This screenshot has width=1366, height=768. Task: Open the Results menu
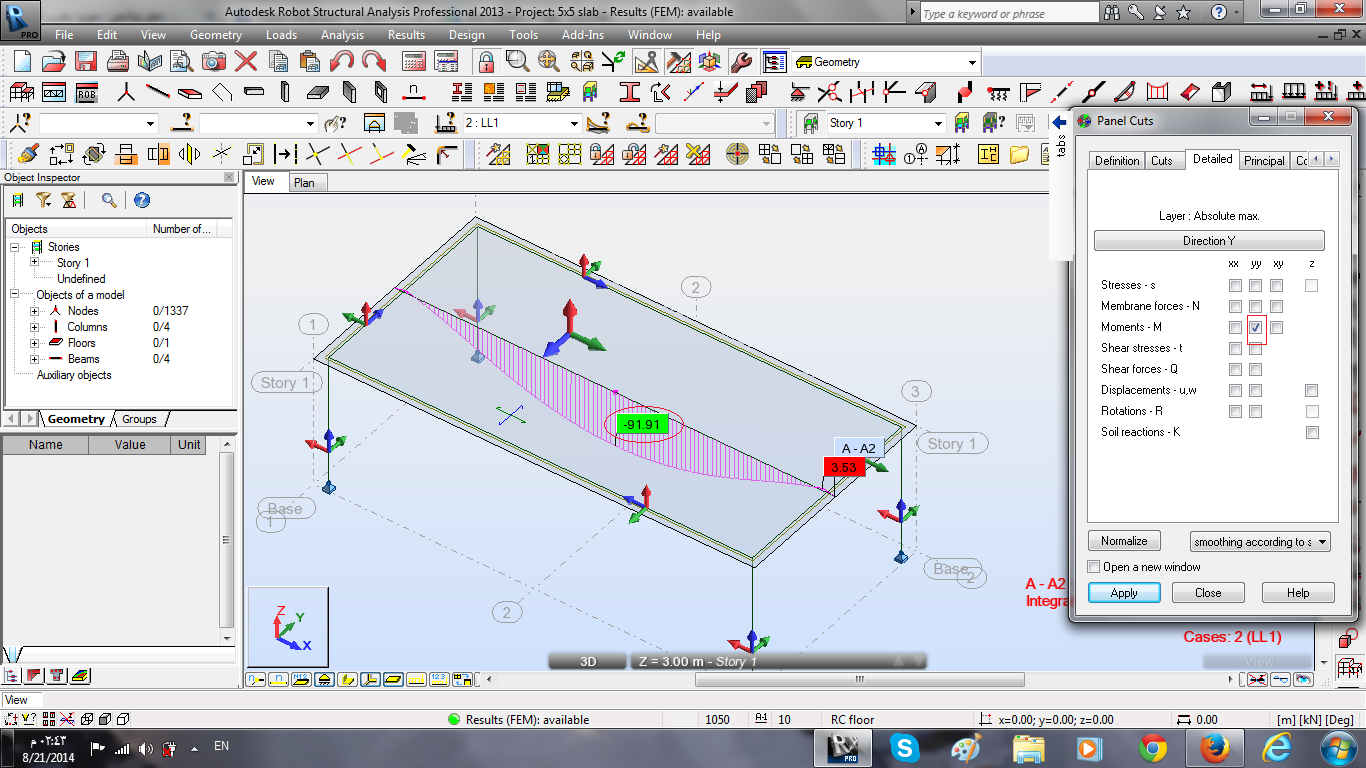406,35
